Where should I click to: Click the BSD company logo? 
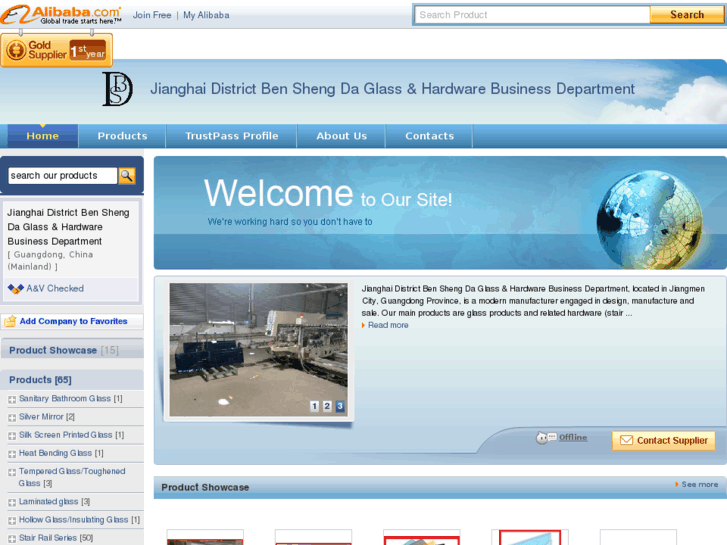point(117,89)
